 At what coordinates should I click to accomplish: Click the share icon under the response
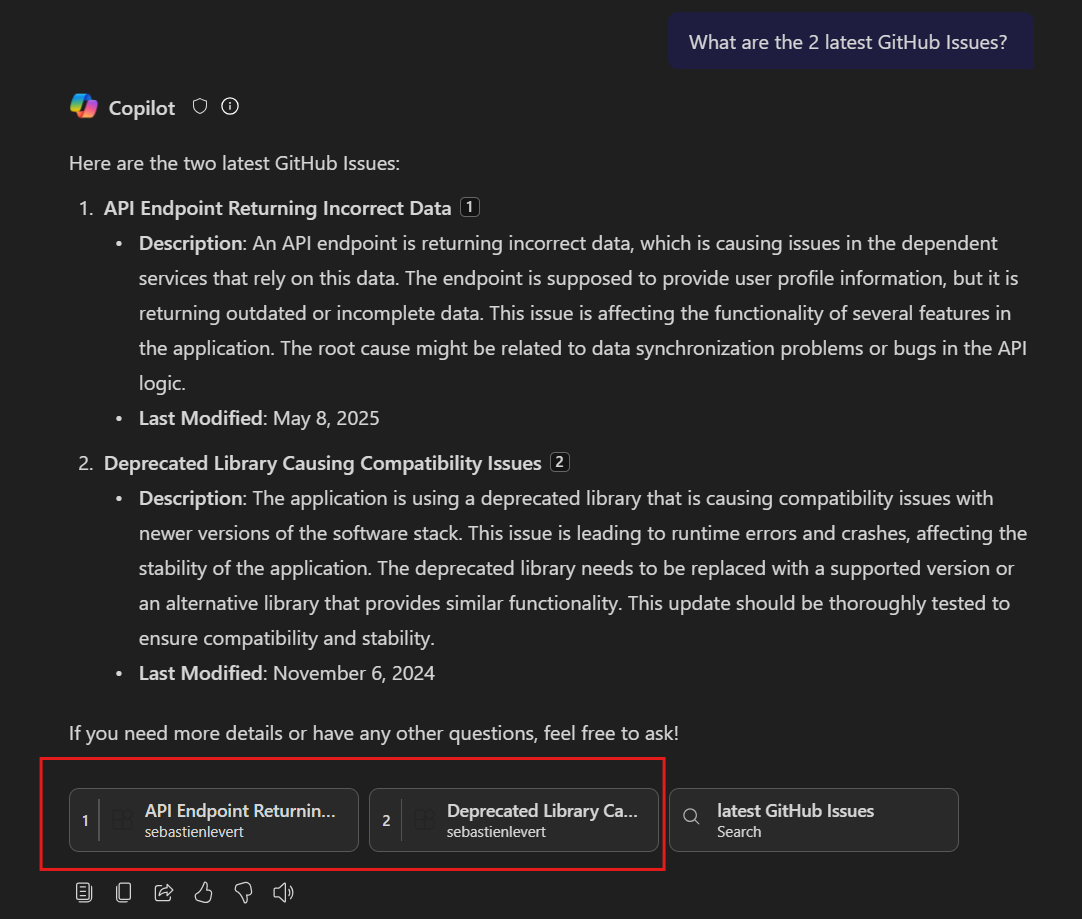tap(163, 892)
